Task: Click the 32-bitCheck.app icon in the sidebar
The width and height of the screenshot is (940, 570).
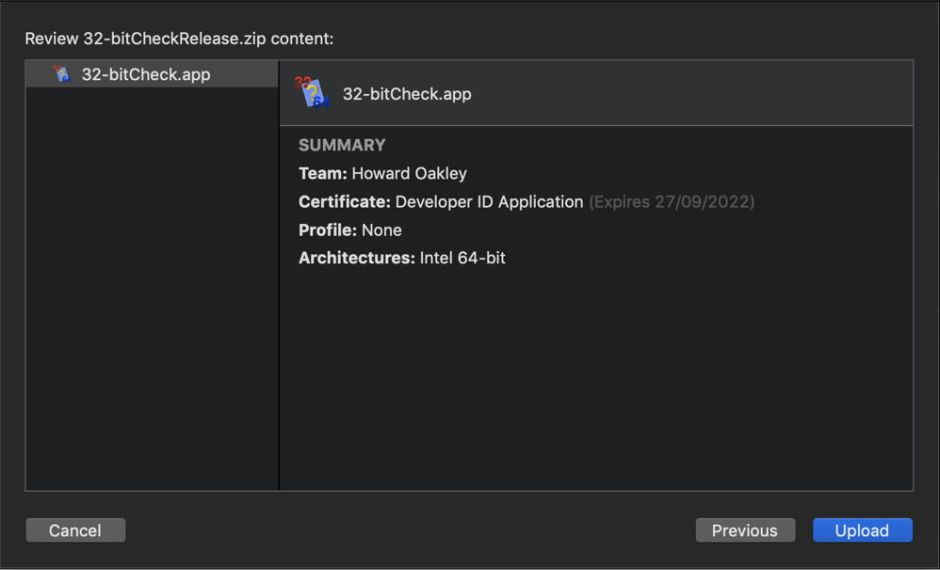Action: click(62, 74)
